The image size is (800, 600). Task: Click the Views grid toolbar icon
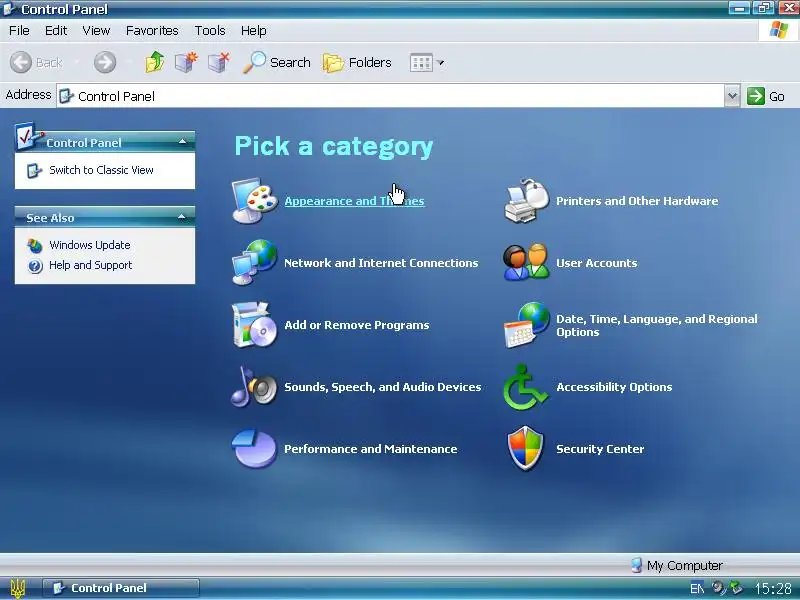[421, 63]
